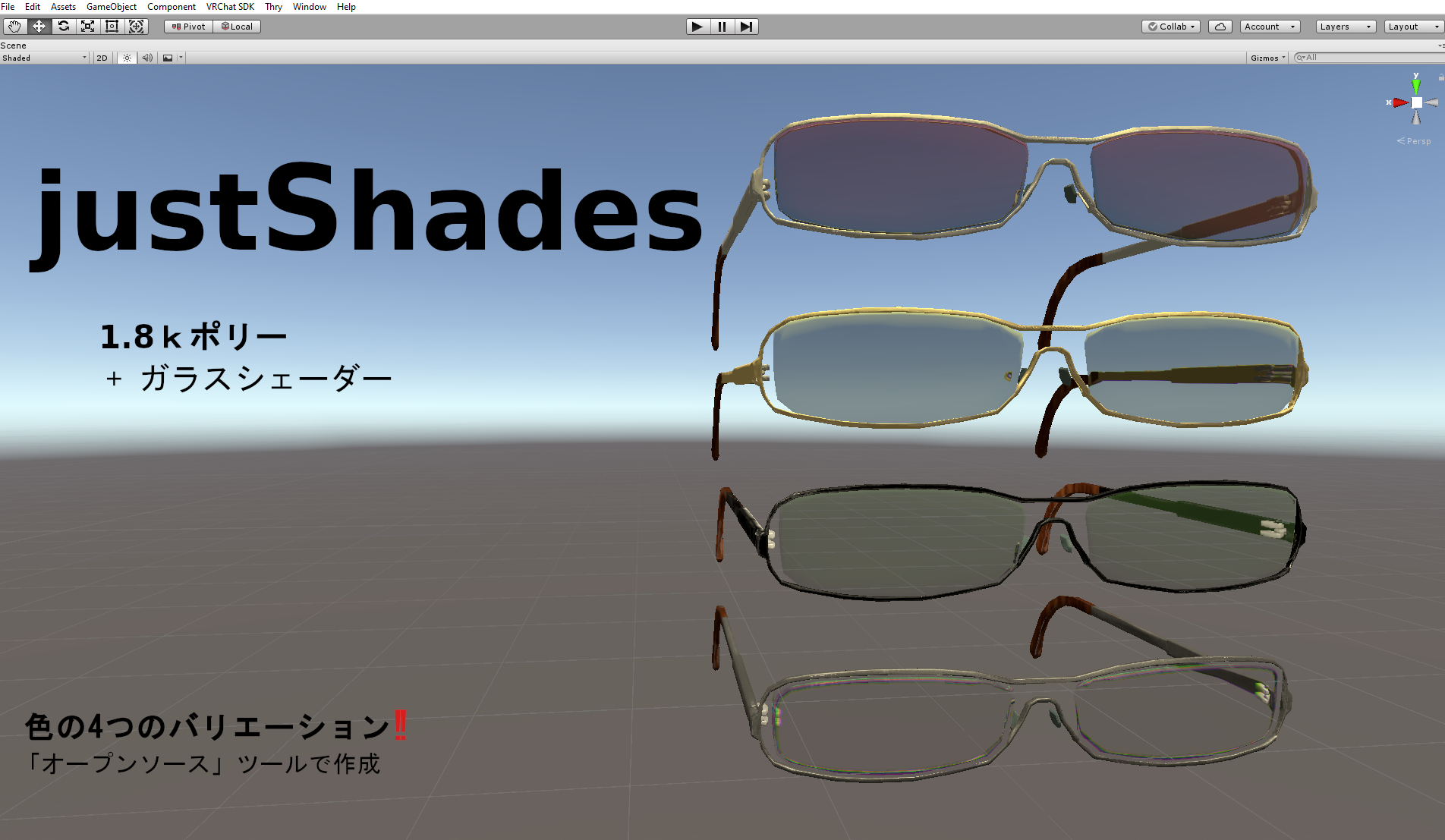The height and width of the screenshot is (840, 1445).
Task: Toggle 2D scene view mode
Action: click(101, 58)
